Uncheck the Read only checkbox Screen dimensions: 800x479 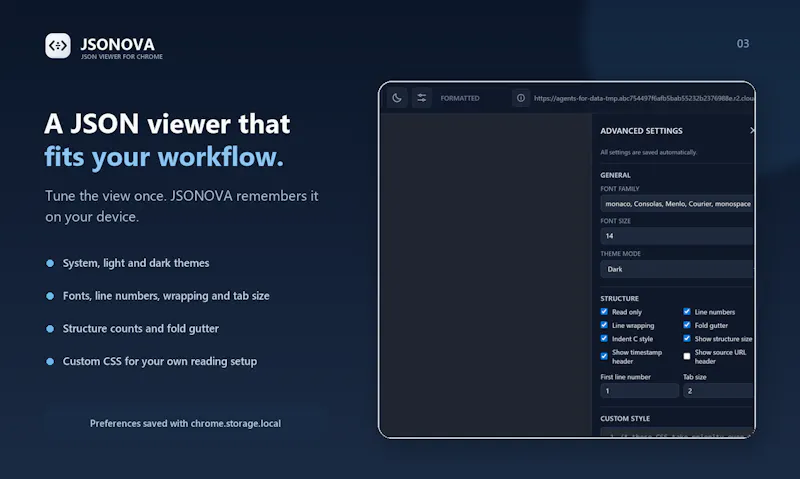pos(604,312)
